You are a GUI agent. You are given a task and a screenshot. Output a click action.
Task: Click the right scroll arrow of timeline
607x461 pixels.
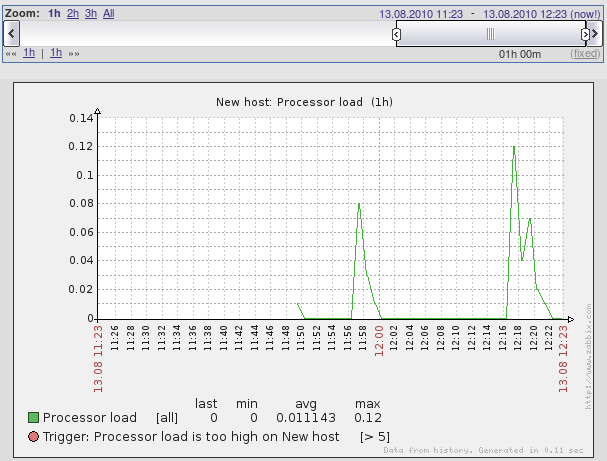595,34
